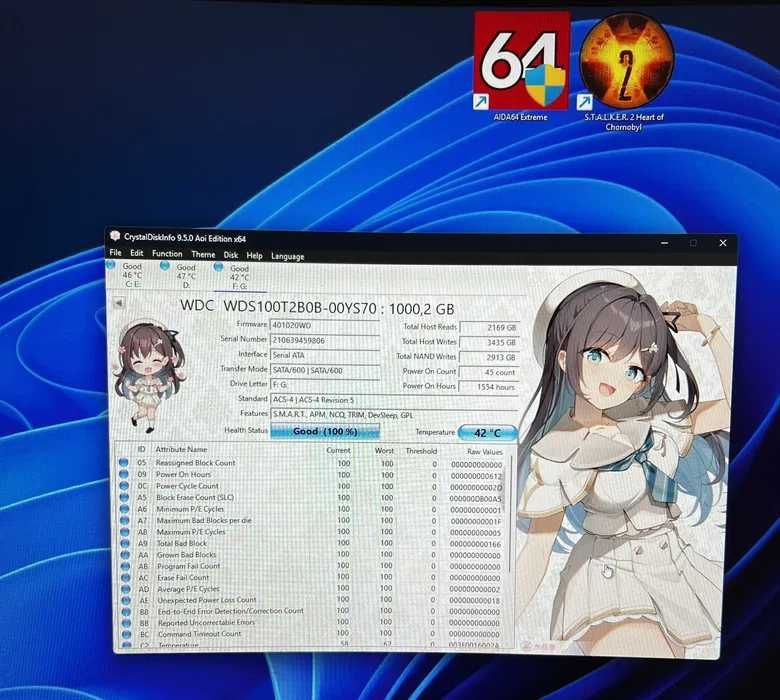Screen dimensions: 780x700
Task: Click the Features field listing S.M.A.R.T., APM
Action: click(x=394, y=414)
